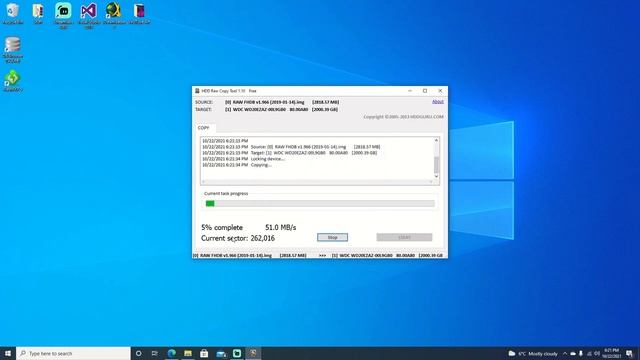This screenshot has width=640, height=360.
Task: Click the log horizontal scrollbar
Action: coord(317,182)
